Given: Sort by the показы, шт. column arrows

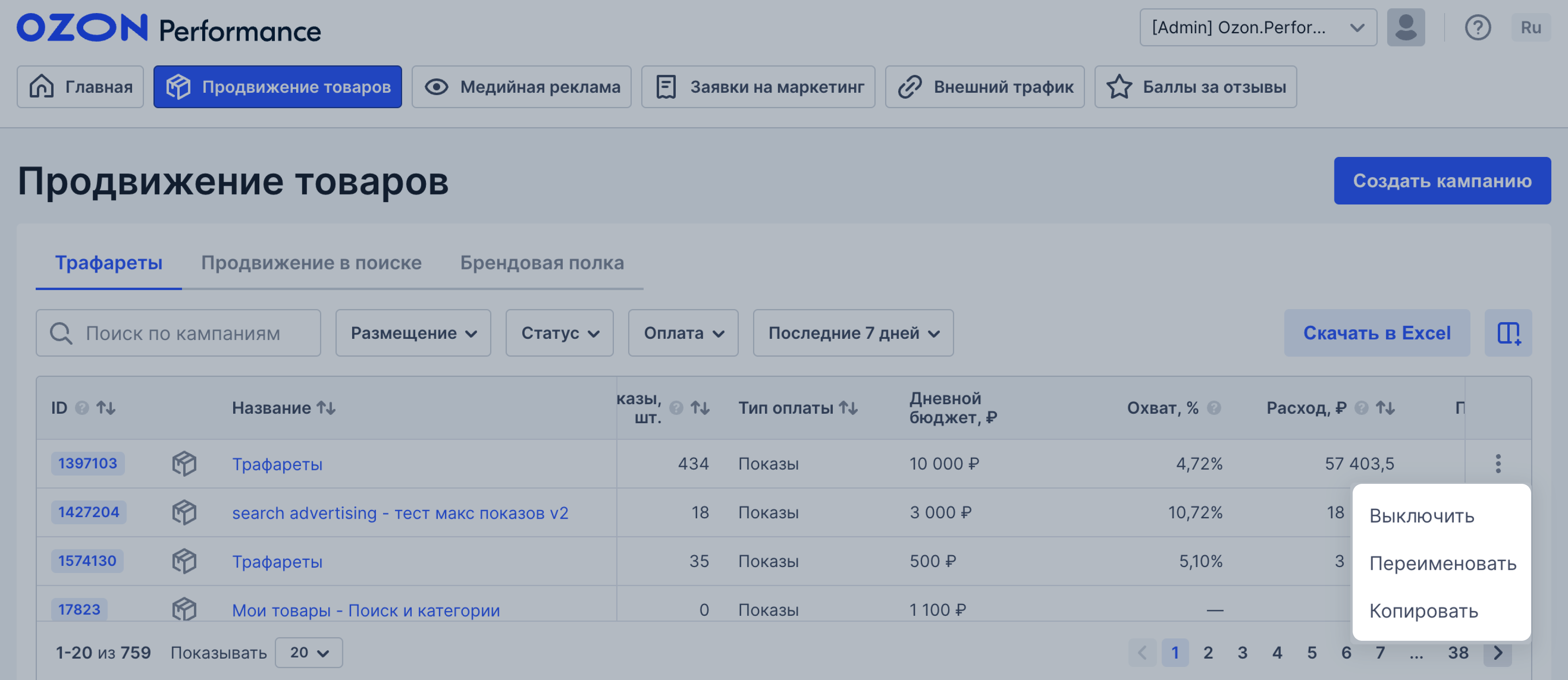Looking at the screenshot, I should 700,407.
